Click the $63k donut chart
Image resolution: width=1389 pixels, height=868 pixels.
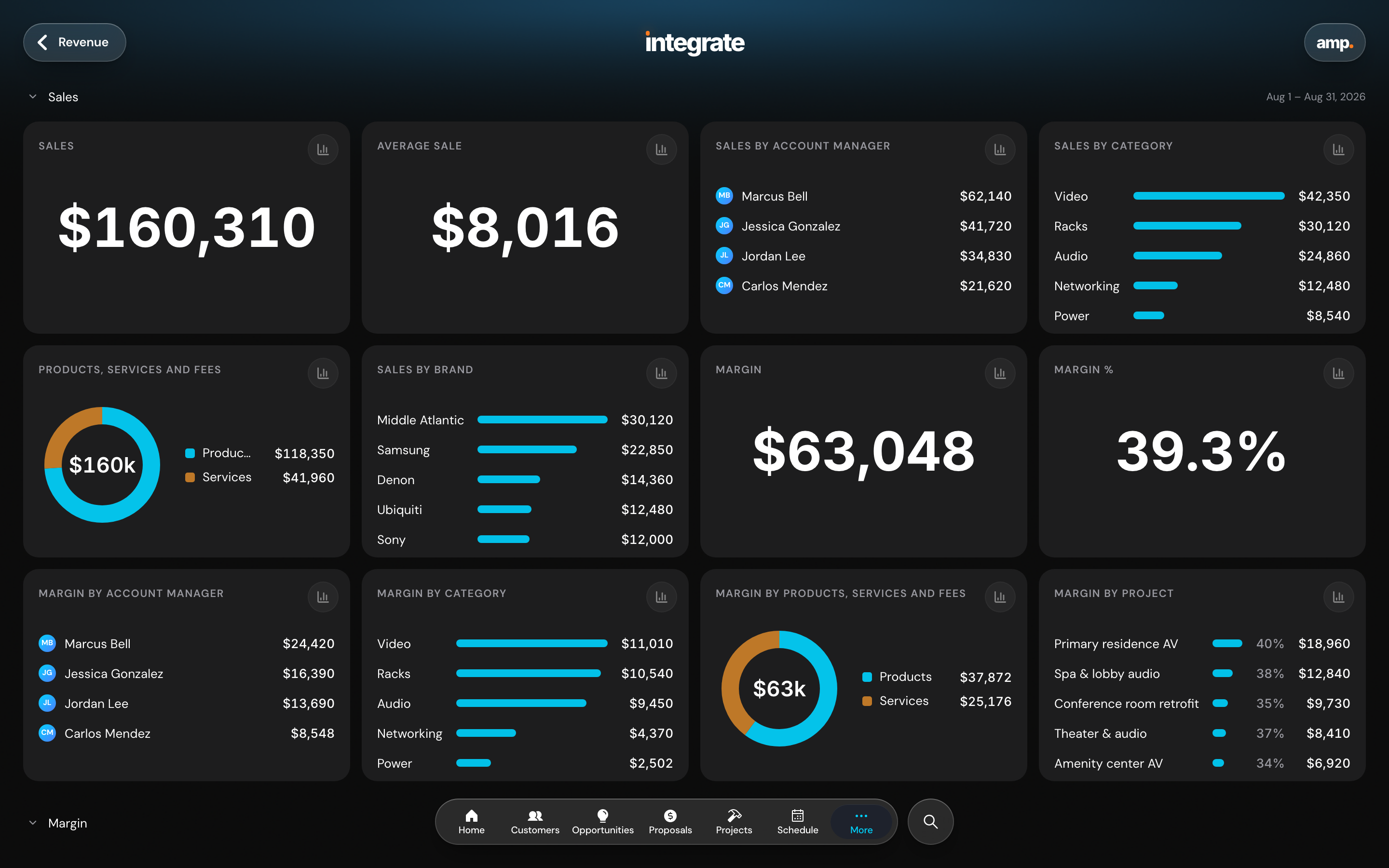click(x=779, y=688)
